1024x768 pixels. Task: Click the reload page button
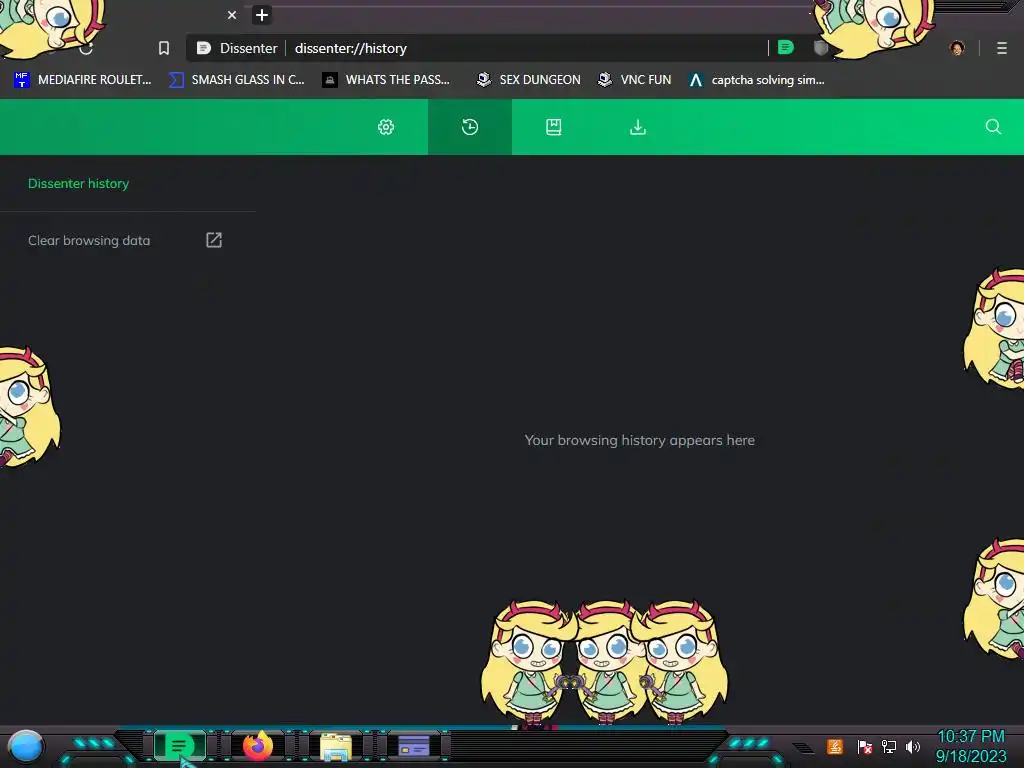[x=86, y=48]
